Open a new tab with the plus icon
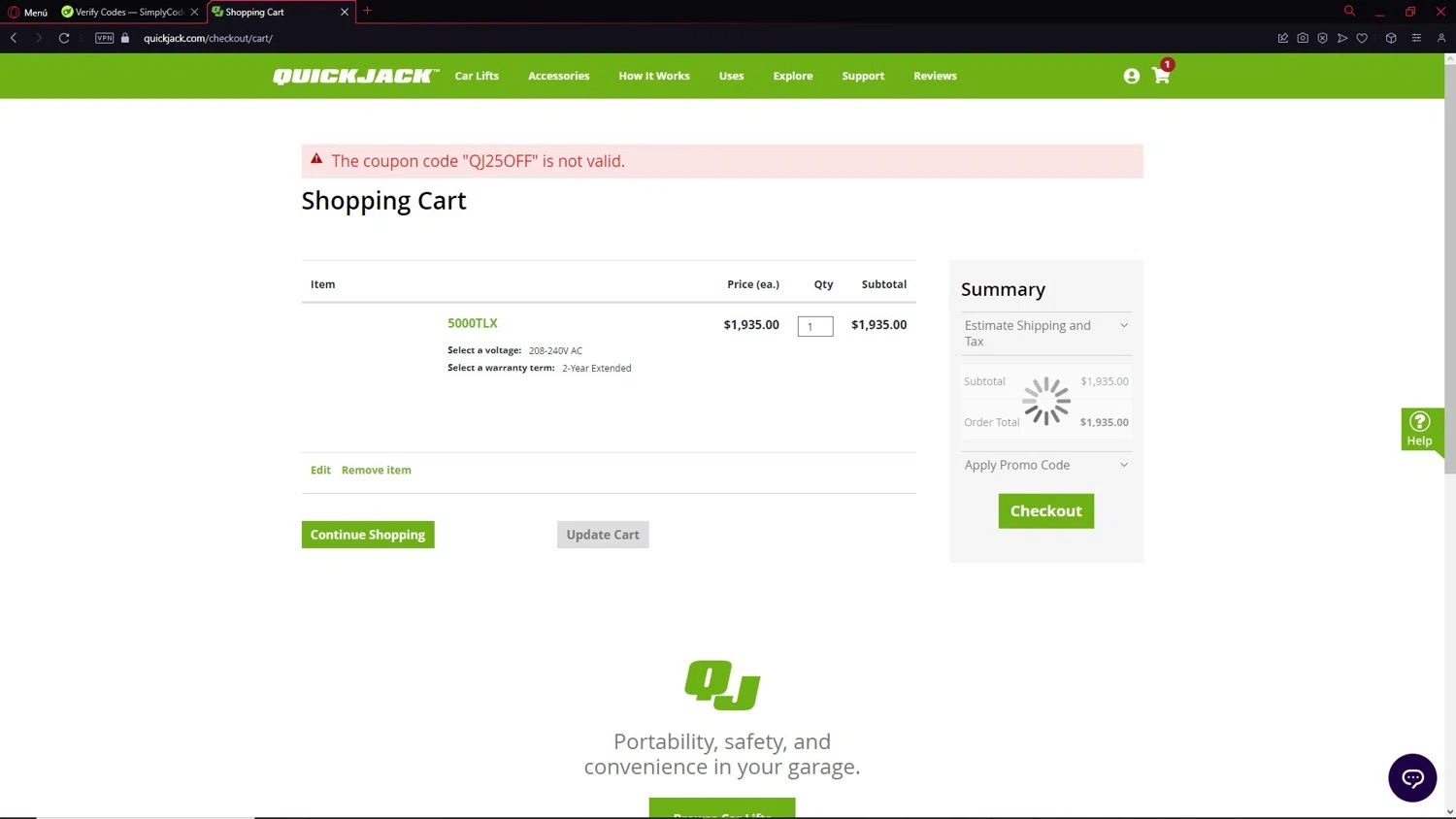This screenshot has height=819, width=1456. (x=367, y=11)
